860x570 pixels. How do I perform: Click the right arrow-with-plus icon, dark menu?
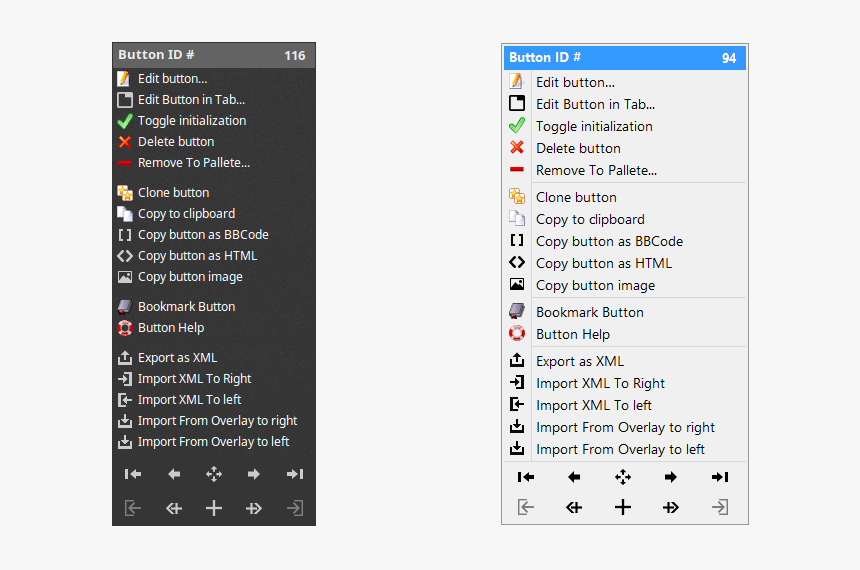pyautogui.click(x=253, y=509)
